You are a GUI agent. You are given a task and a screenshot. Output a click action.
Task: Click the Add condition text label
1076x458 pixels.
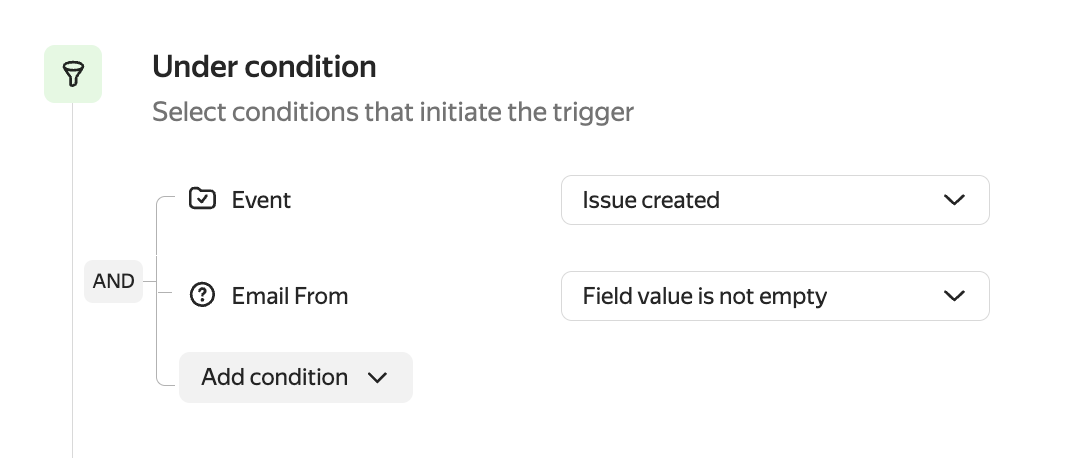tap(274, 378)
